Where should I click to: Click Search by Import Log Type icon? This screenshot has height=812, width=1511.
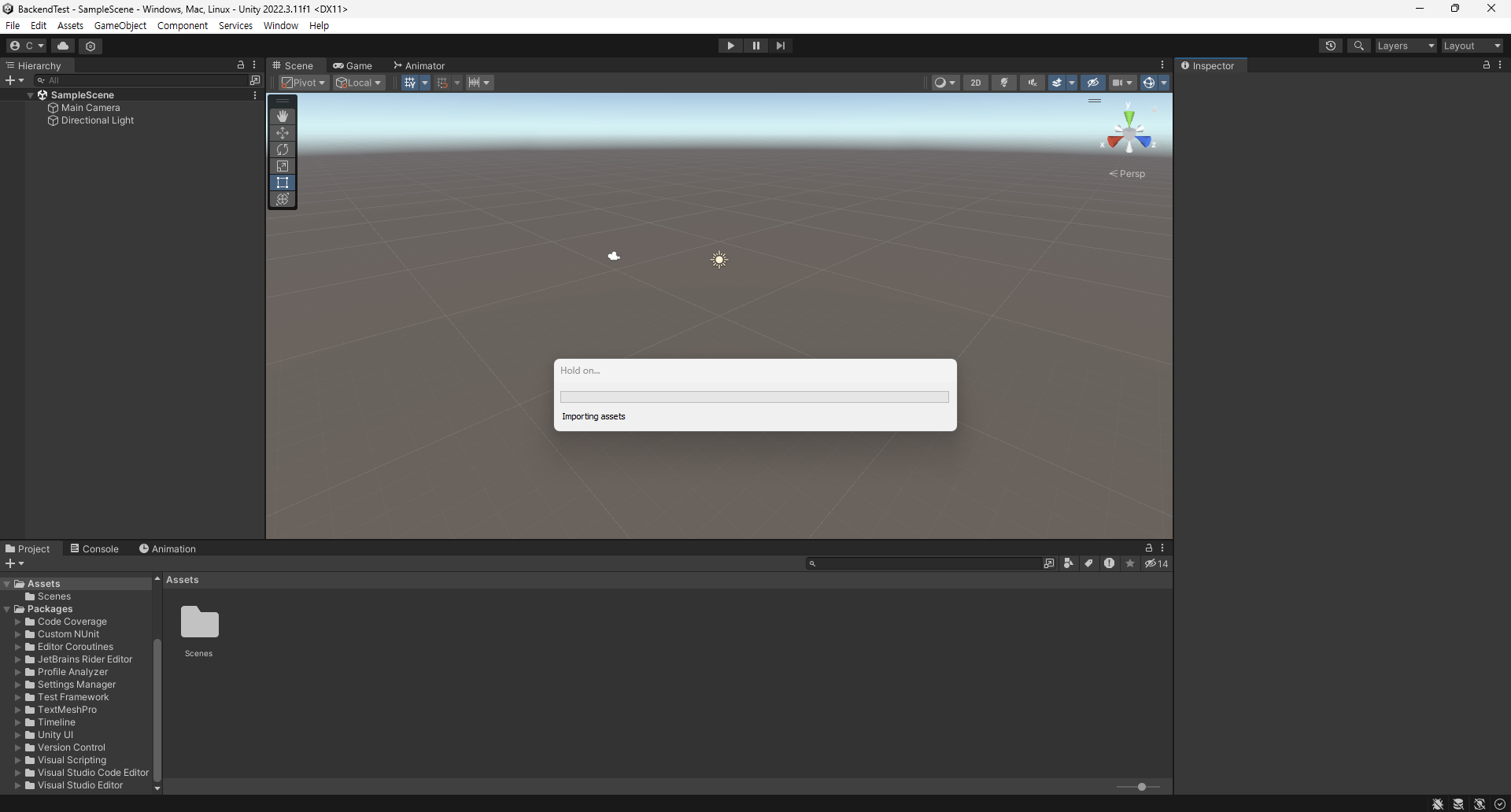coord(1109,563)
